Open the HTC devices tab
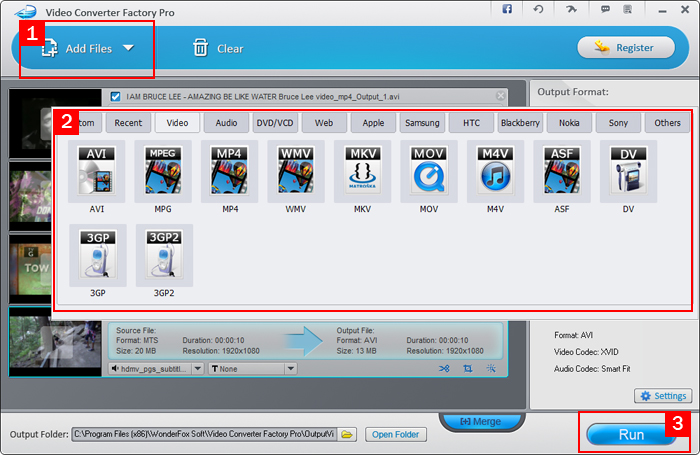 pyautogui.click(x=471, y=123)
